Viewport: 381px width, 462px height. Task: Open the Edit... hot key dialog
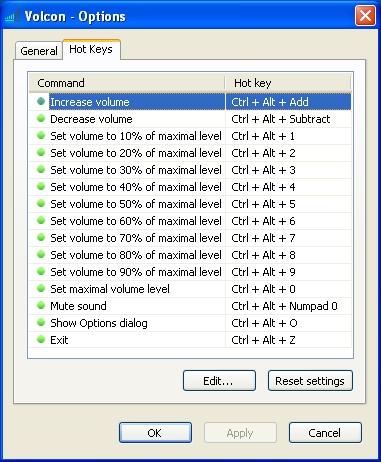[x=219, y=381]
